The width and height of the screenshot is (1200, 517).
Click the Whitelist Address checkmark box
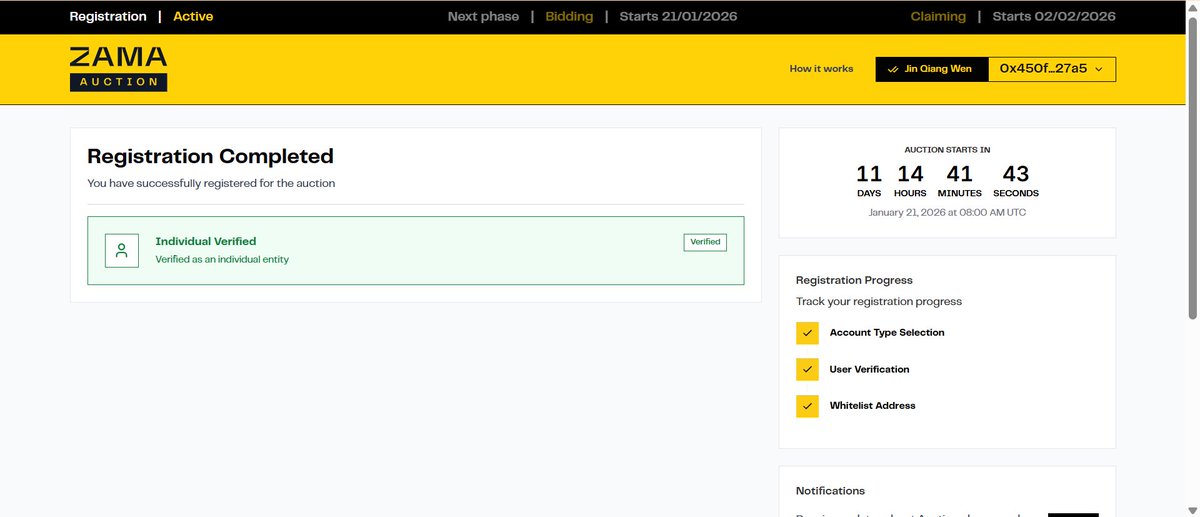pyautogui.click(x=807, y=406)
